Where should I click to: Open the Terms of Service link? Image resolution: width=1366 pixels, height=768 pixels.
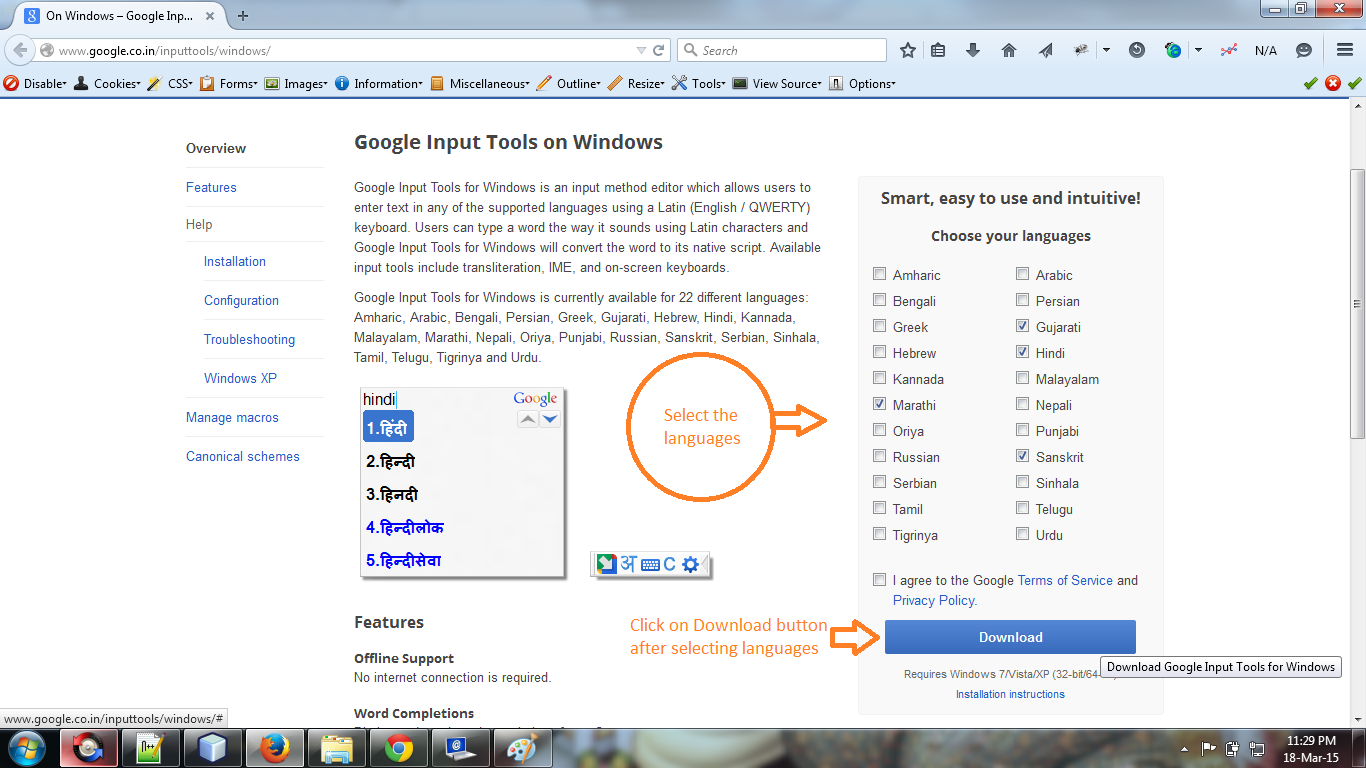point(1065,580)
